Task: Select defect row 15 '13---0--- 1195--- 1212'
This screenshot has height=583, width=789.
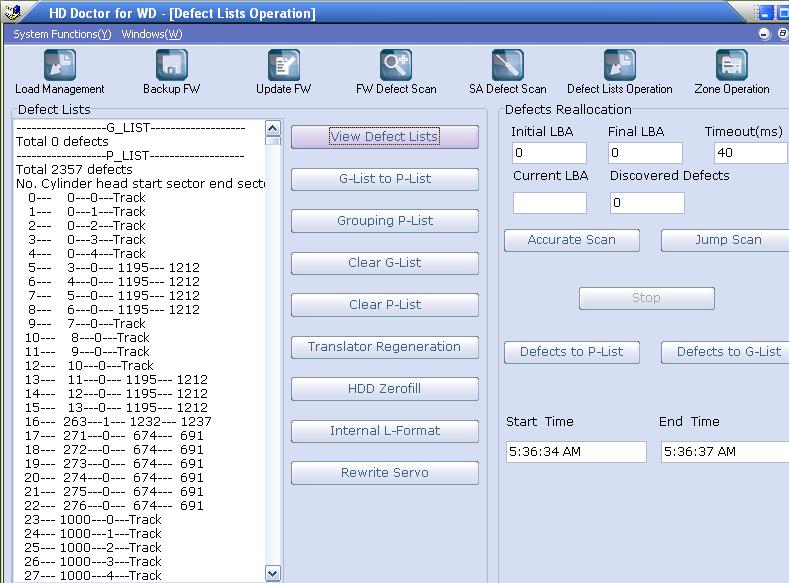Action: pos(117,408)
